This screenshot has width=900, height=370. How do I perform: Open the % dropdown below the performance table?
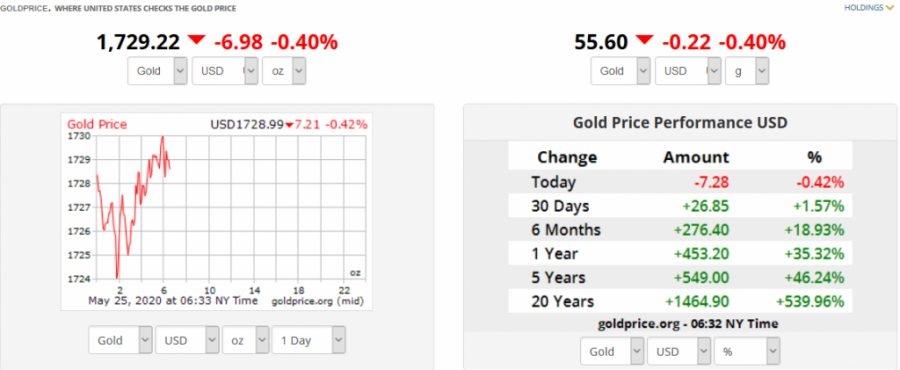click(x=747, y=351)
